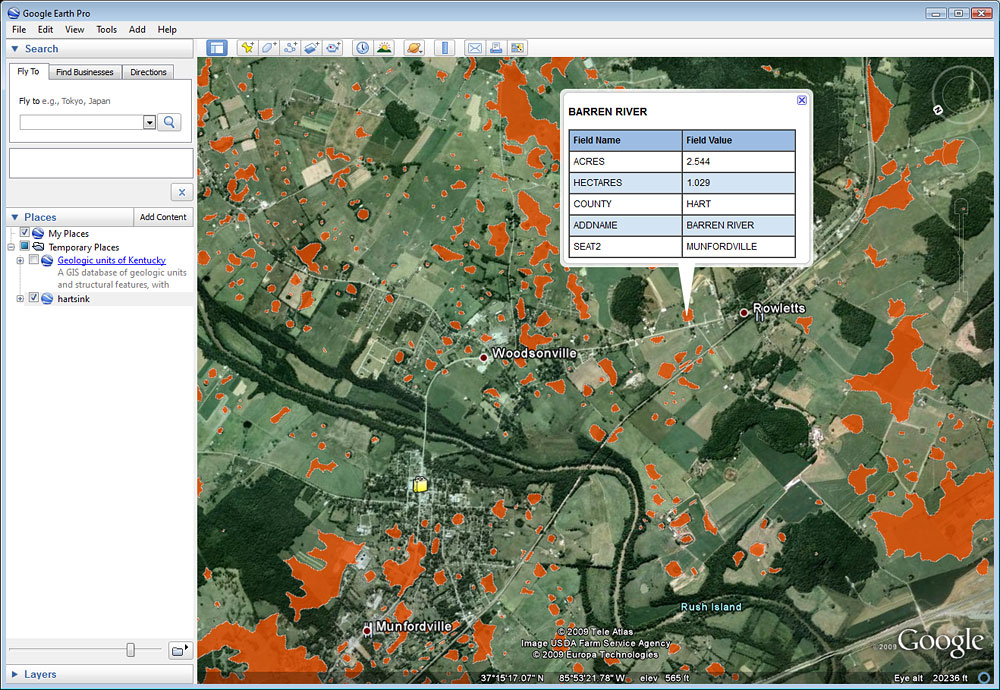The height and width of the screenshot is (690, 1000).
Task: Clear search results with X button
Action: (182, 192)
